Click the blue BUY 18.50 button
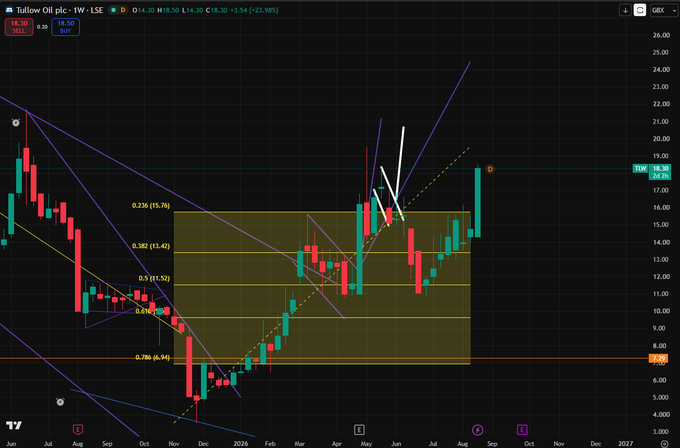 pos(65,27)
